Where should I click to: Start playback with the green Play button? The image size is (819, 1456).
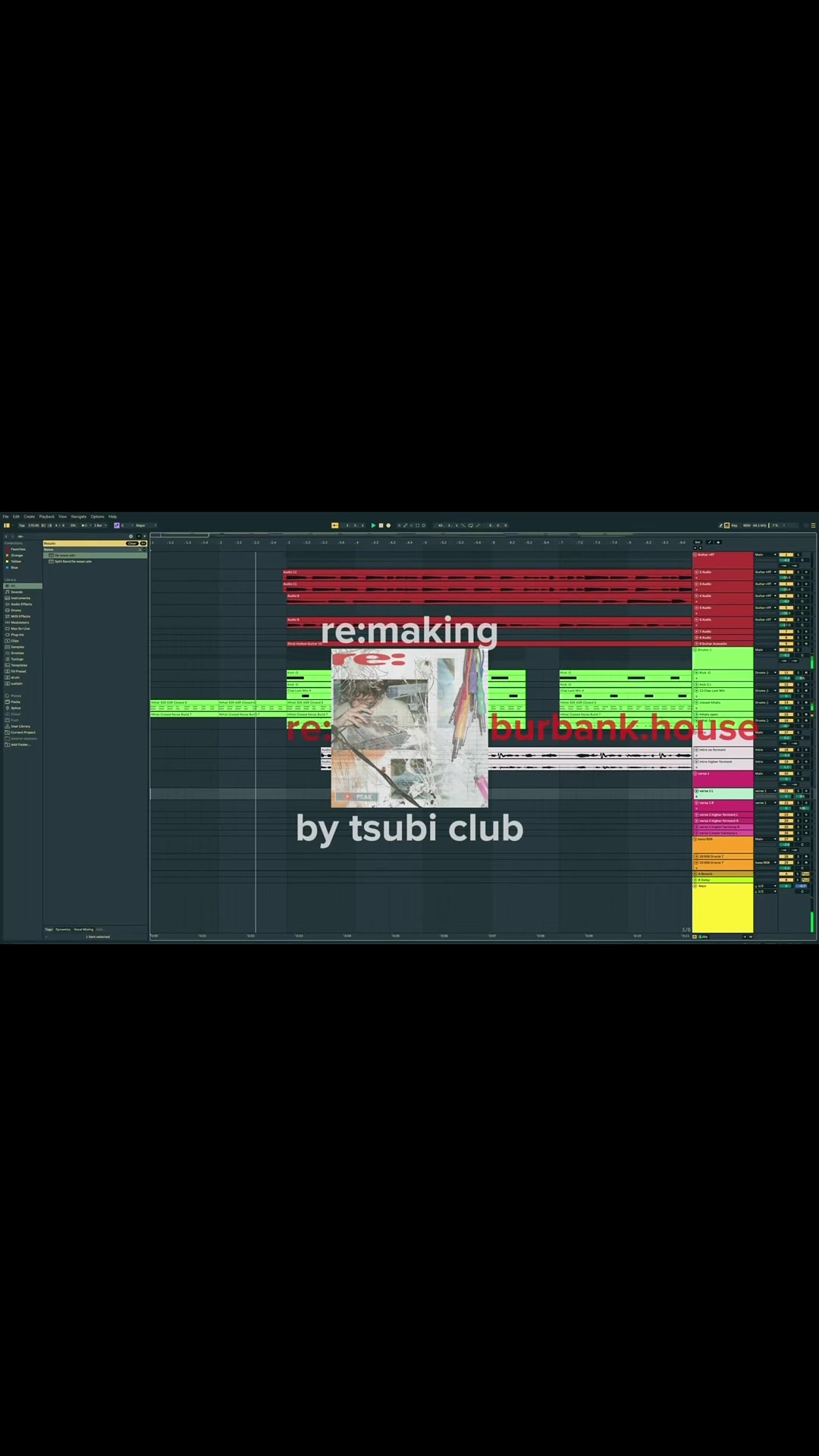pyautogui.click(x=373, y=525)
